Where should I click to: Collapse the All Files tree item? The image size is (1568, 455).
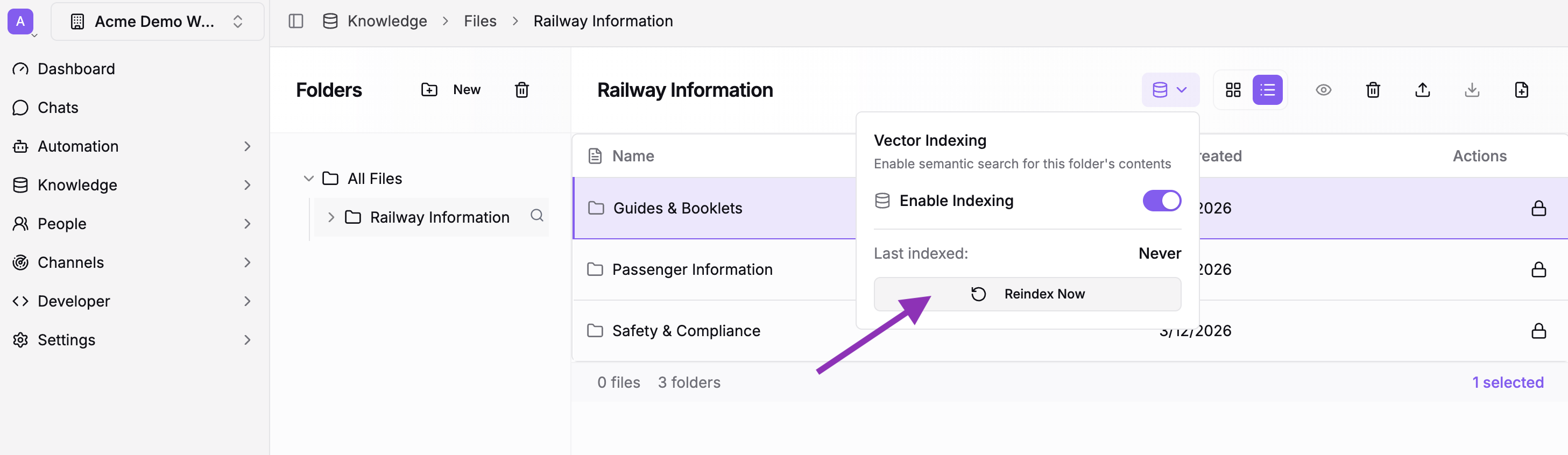[x=309, y=177]
